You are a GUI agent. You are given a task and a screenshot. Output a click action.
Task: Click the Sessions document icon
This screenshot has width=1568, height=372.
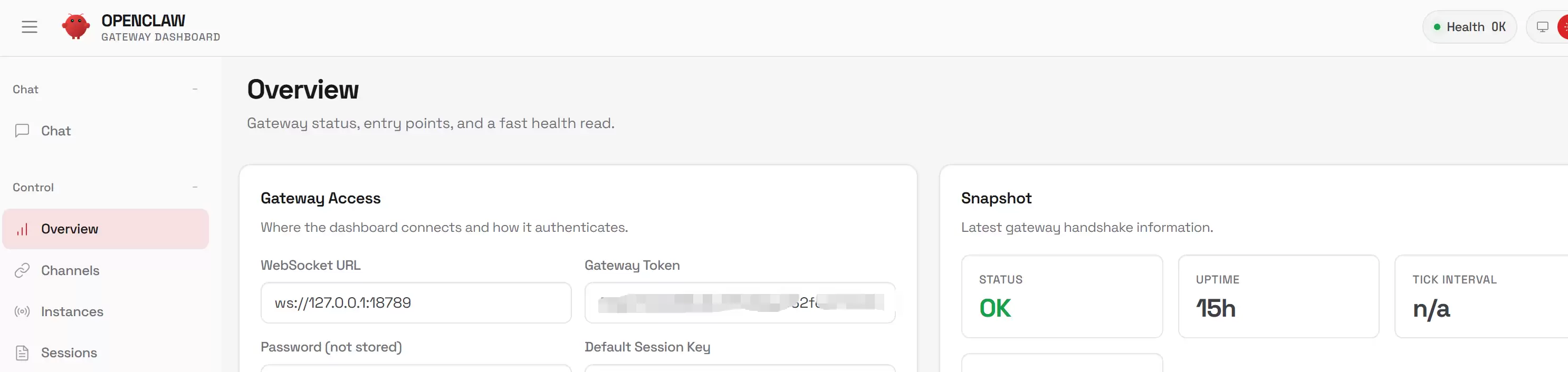tap(23, 353)
